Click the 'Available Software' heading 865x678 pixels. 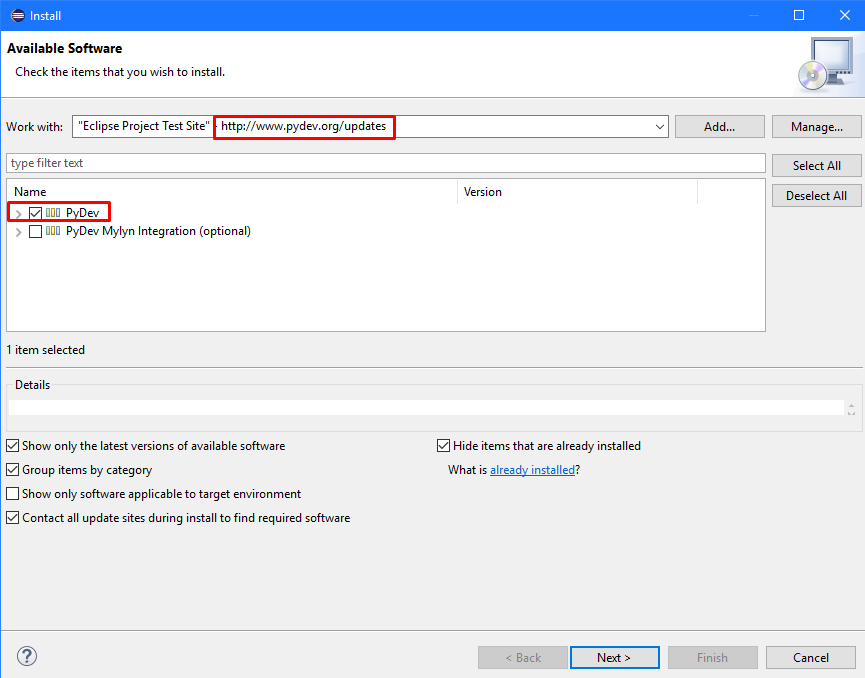tap(65, 49)
